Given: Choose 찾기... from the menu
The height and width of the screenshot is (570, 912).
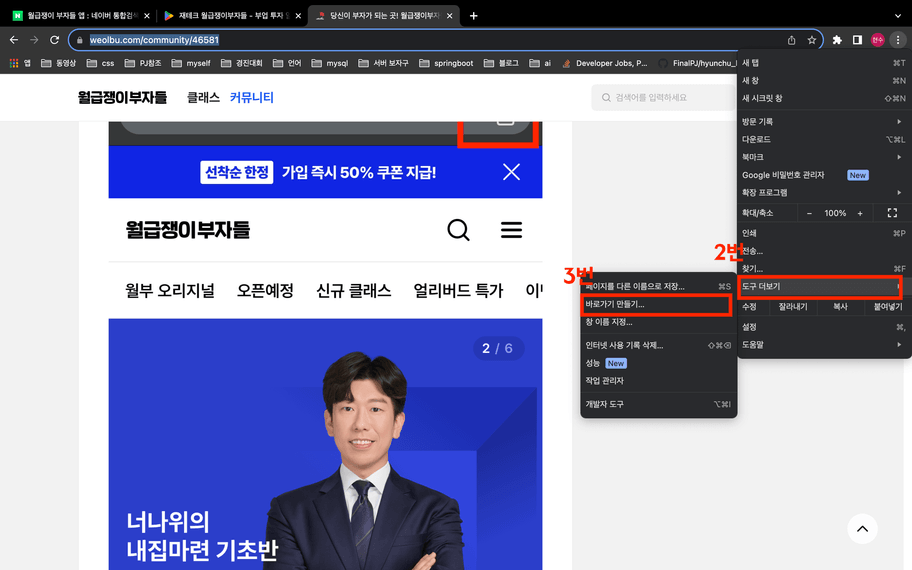Looking at the screenshot, I should coord(824,269).
